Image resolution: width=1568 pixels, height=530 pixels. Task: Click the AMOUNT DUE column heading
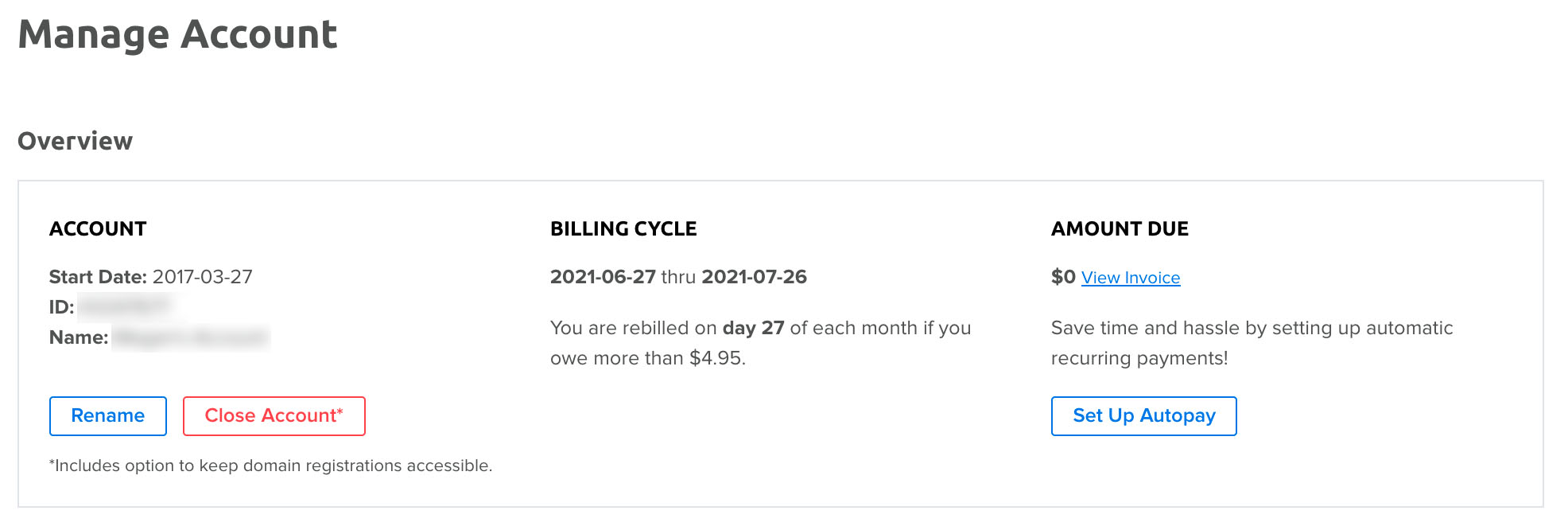(x=1120, y=229)
